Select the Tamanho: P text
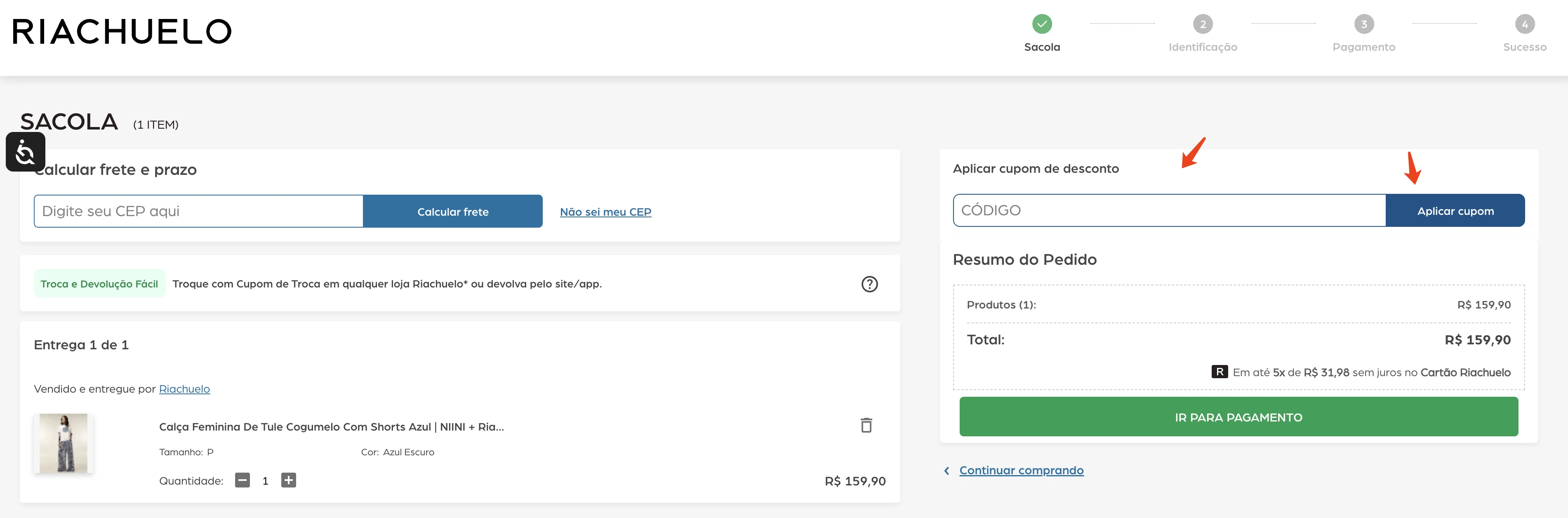The height and width of the screenshot is (518, 1568). click(x=186, y=452)
